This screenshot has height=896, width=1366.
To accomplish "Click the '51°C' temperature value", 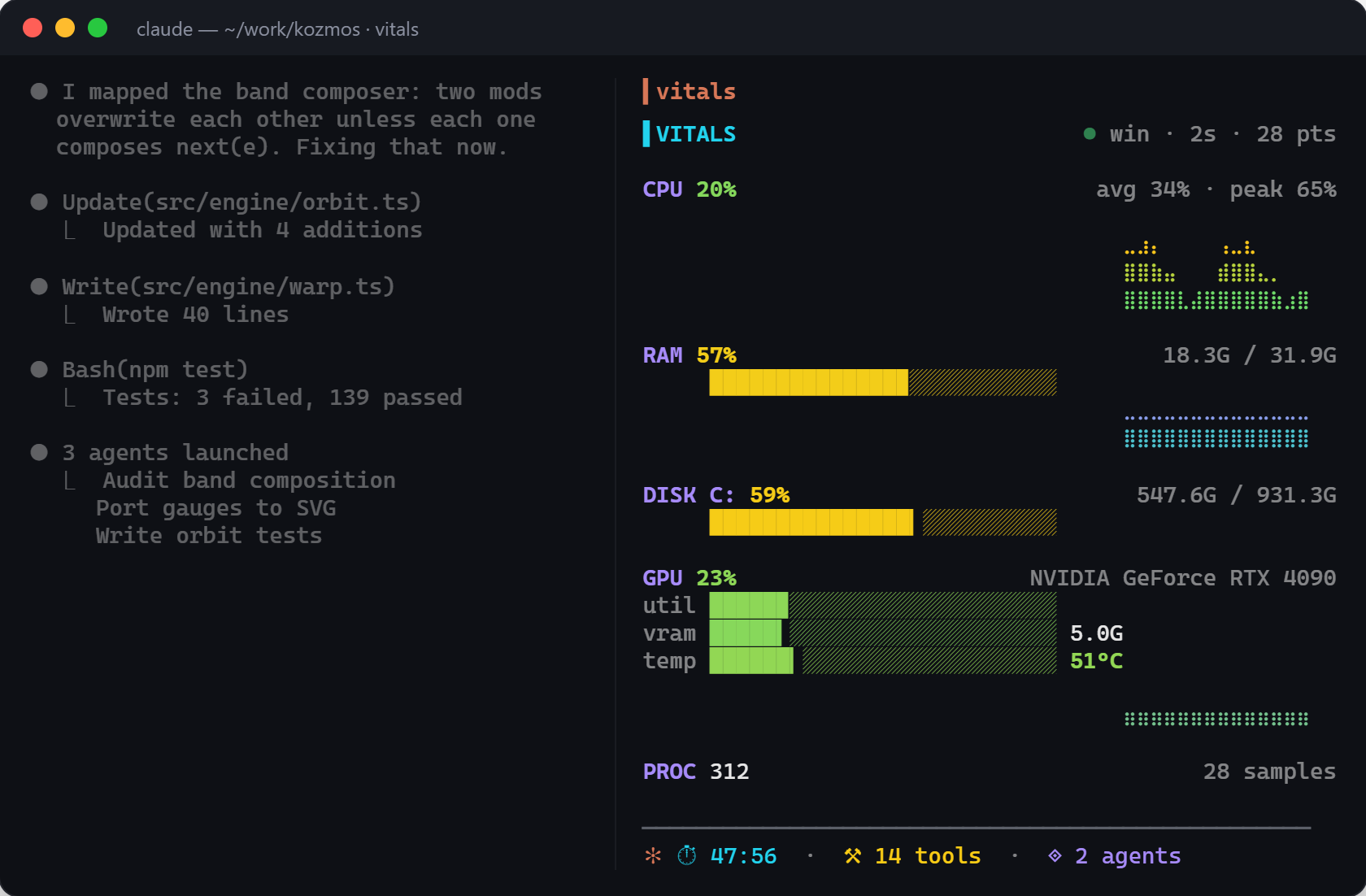I will (1097, 660).
